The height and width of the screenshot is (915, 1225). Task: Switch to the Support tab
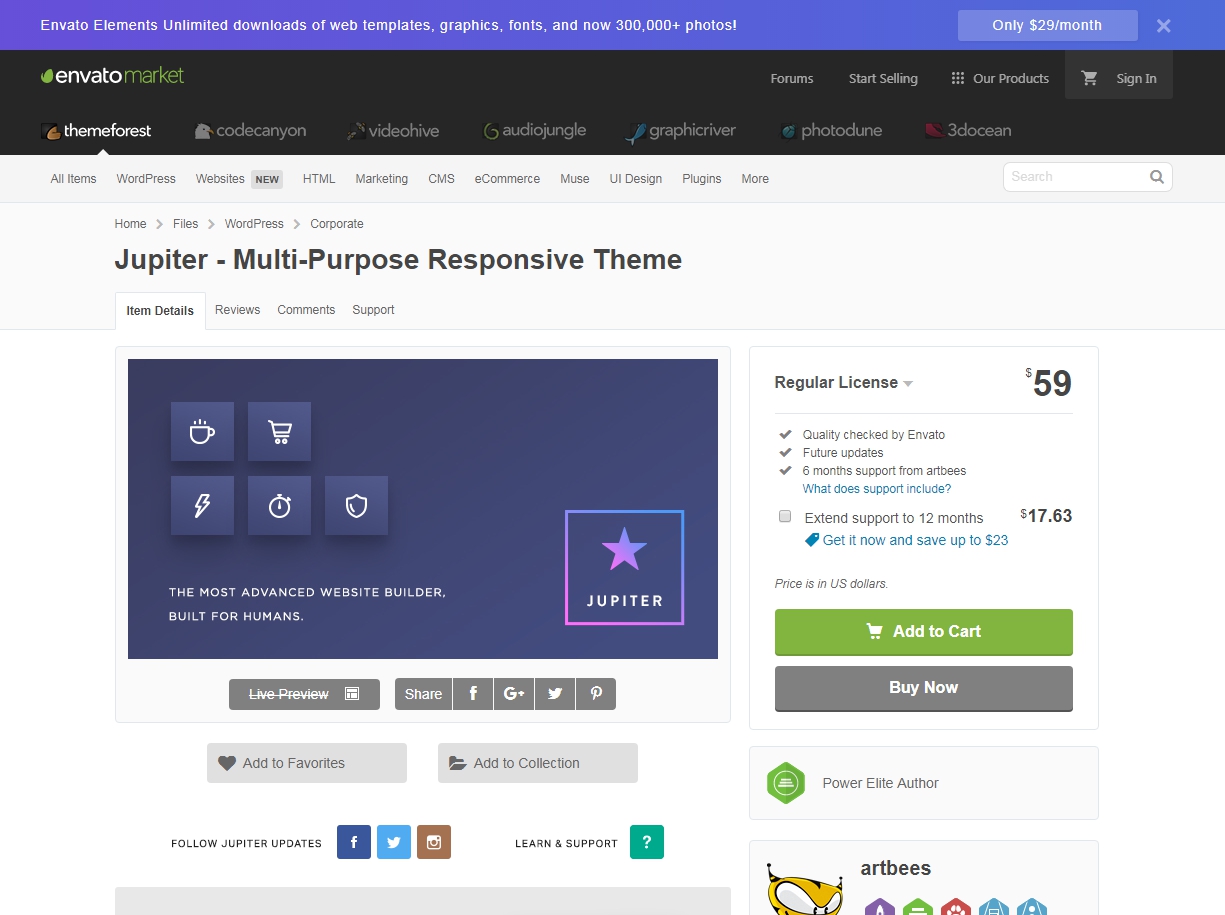[373, 310]
